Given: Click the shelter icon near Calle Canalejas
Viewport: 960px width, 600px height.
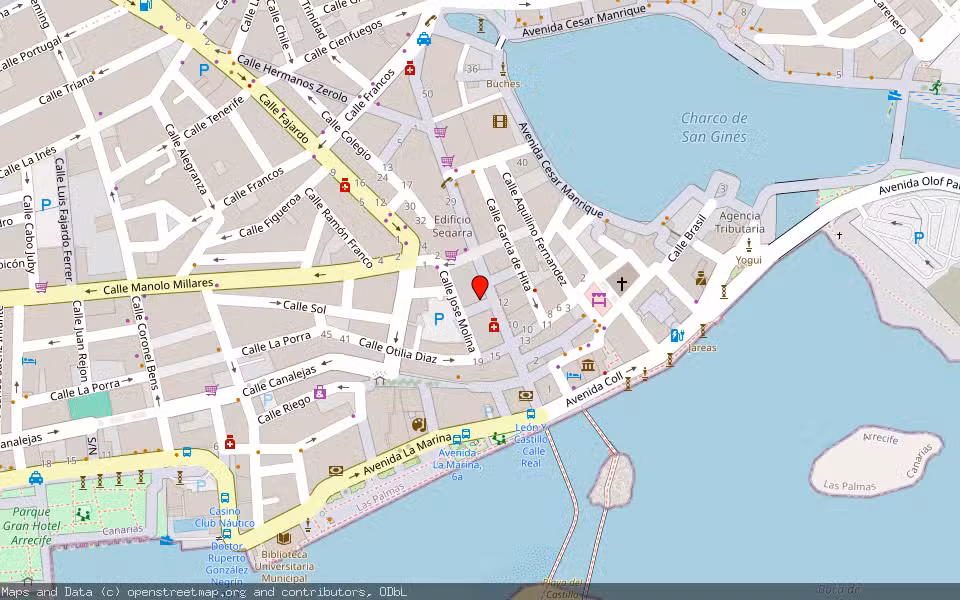Looking at the screenshot, I should point(380,380).
